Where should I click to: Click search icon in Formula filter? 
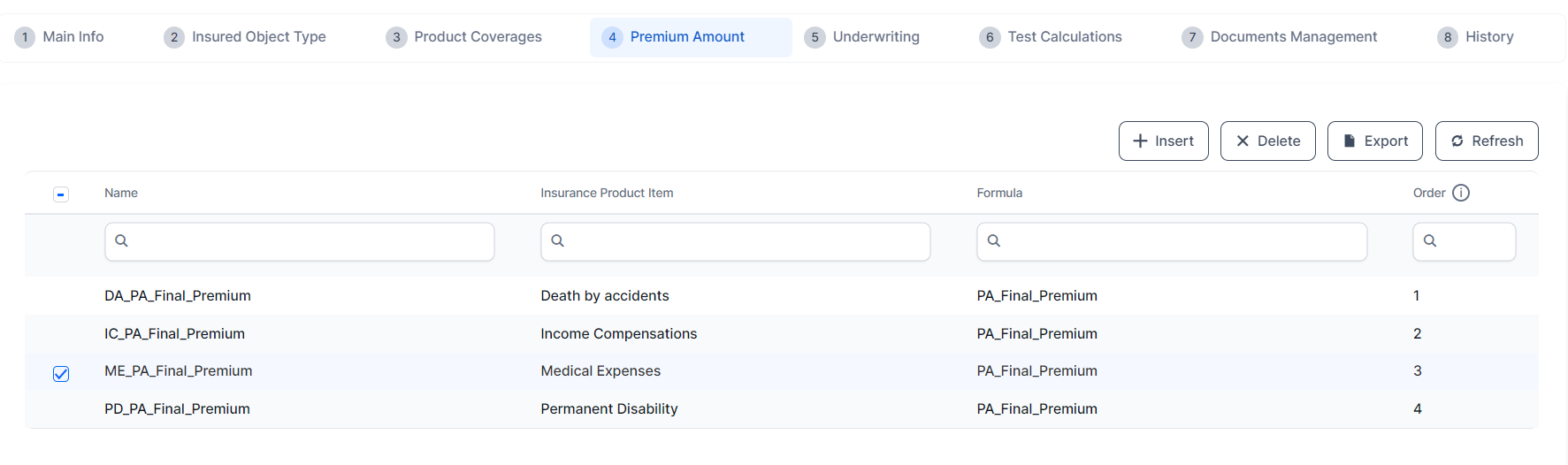click(994, 240)
